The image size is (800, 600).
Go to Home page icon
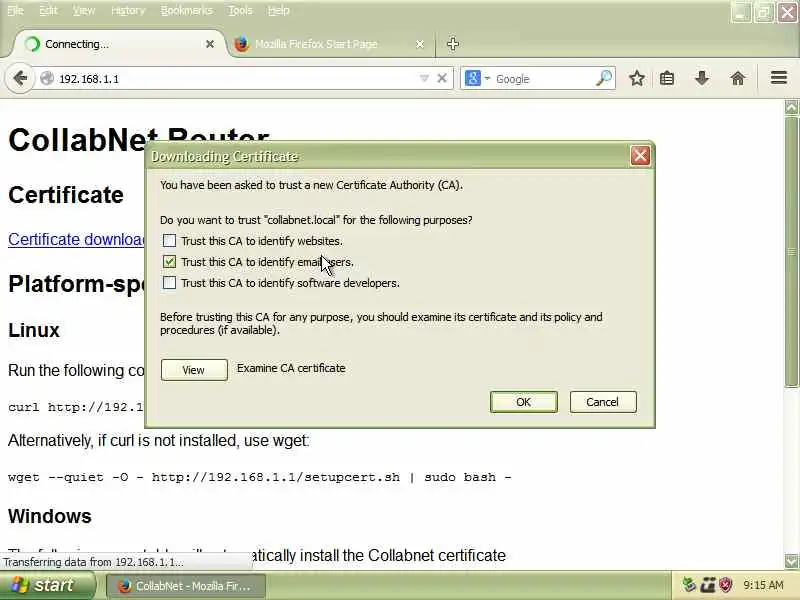(x=737, y=79)
